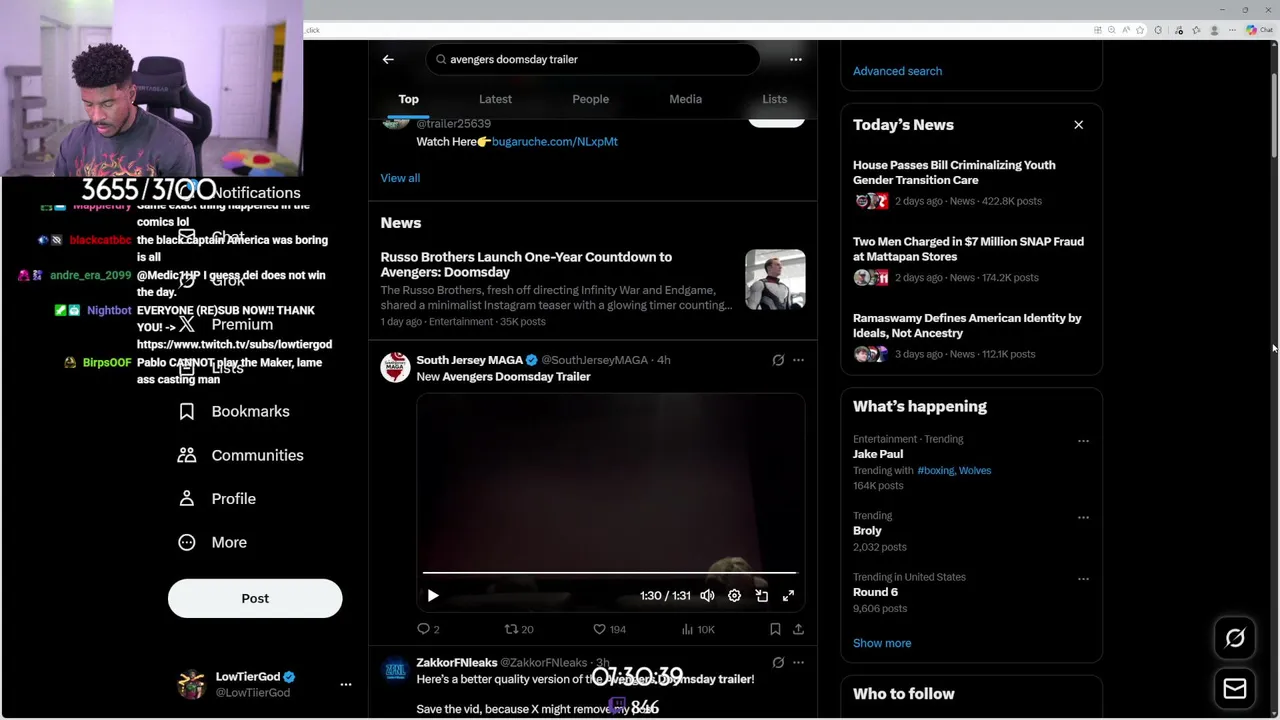
Task: Open the More sidebar menu
Action: pos(212,542)
